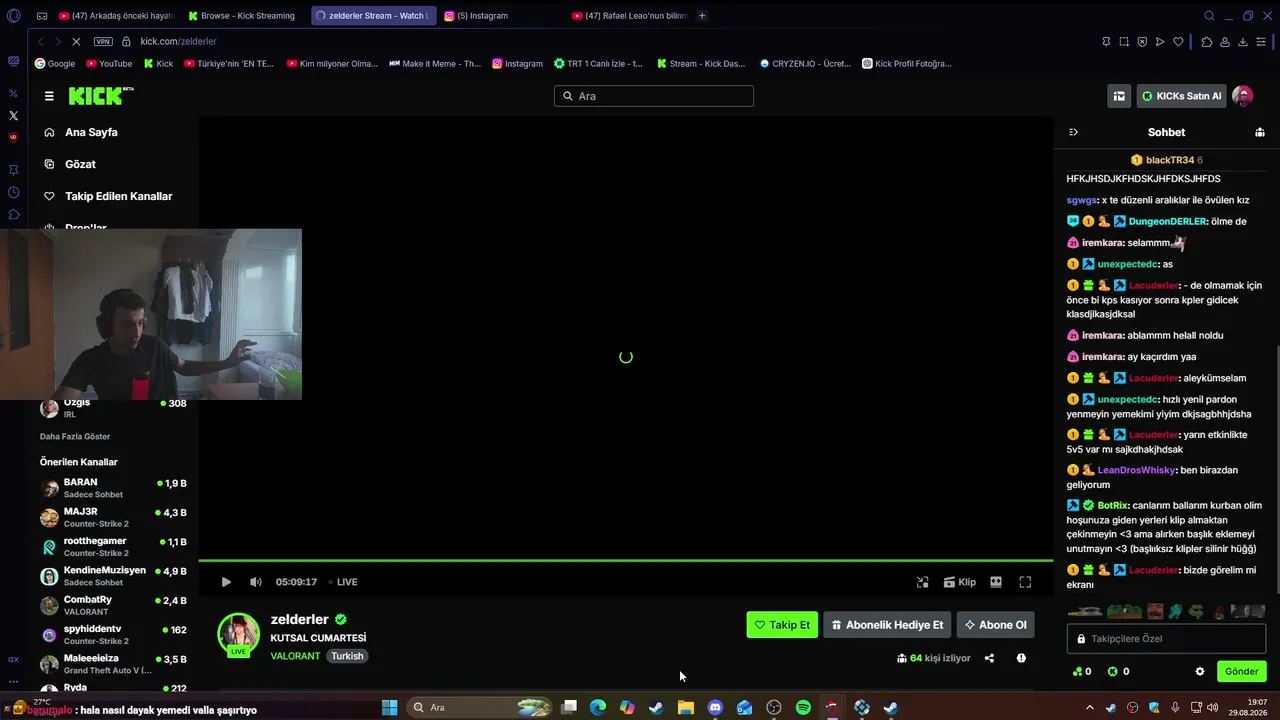Open Microsoft Edge from the taskbar
The height and width of the screenshot is (720, 1280).
(x=598, y=708)
